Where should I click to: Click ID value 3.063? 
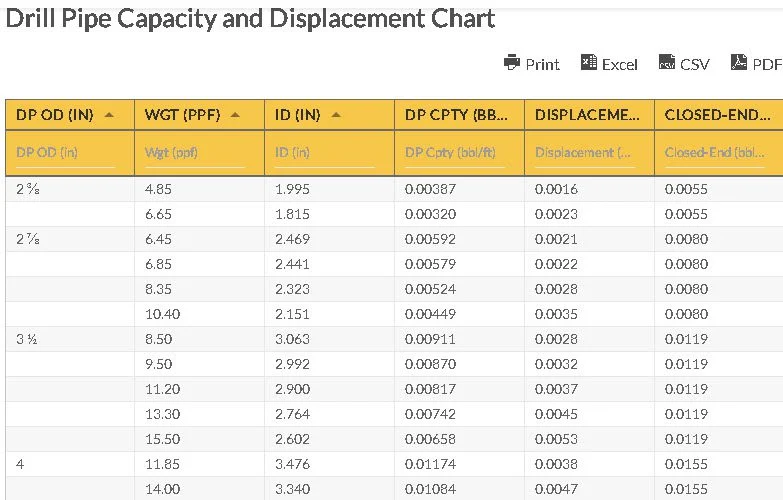[x=292, y=339]
